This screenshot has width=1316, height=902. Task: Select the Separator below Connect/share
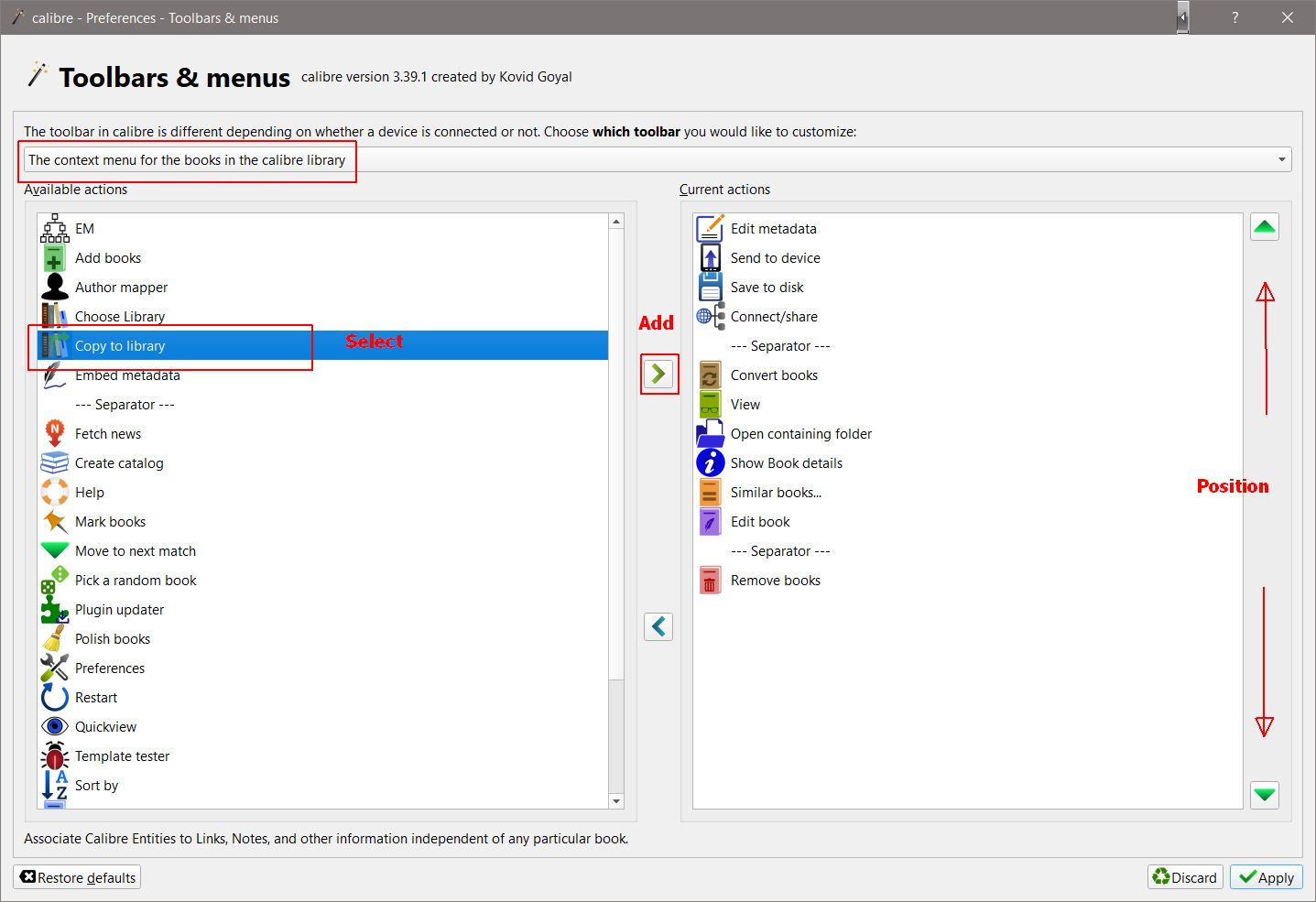(x=968, y=345)
